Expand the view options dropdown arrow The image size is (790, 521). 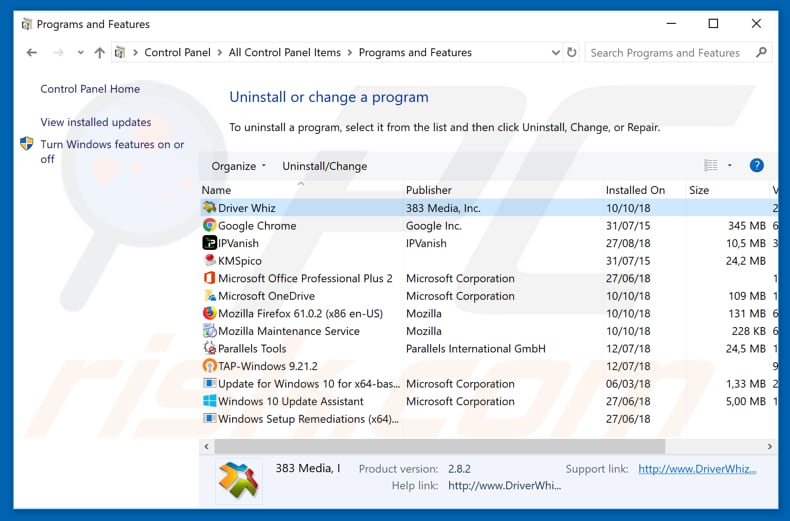pos(730,165)
